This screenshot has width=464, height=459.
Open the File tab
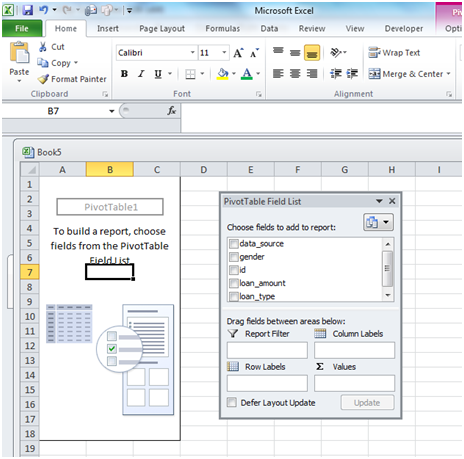coord(22,28)
